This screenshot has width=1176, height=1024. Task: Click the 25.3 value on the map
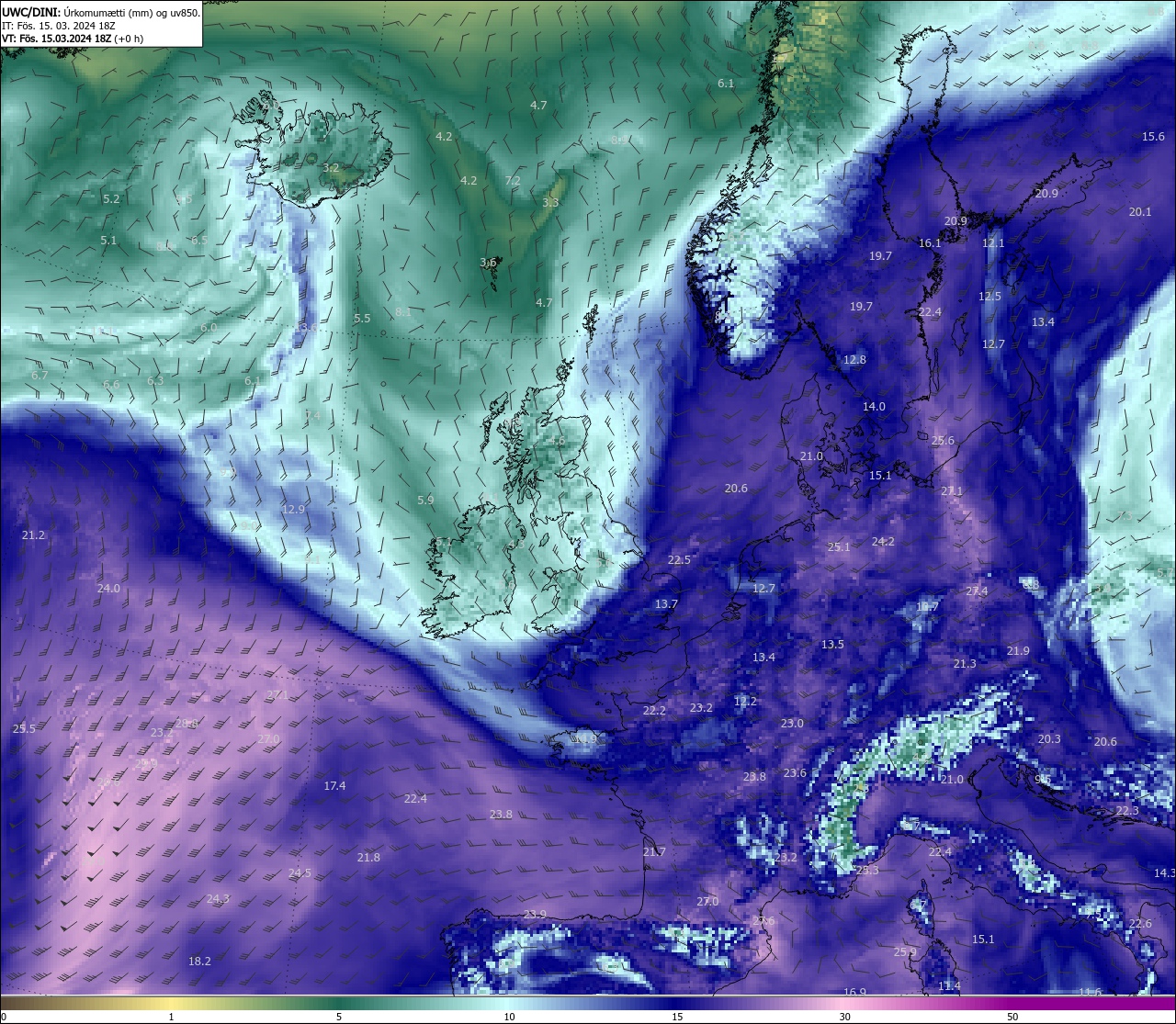tap(867, 871)
